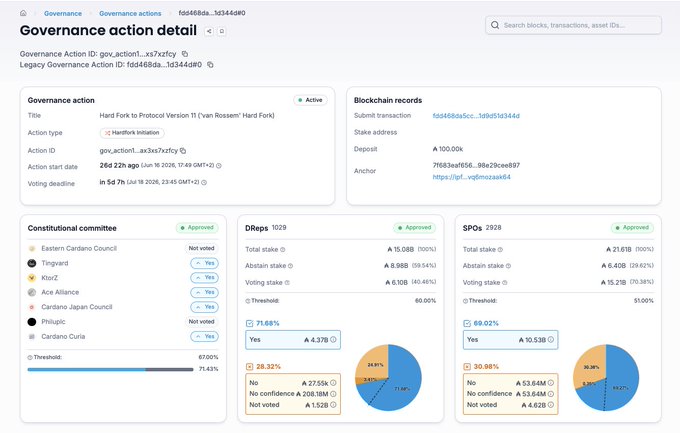Copy the Legacy Governance Action ID

point(210,65)
